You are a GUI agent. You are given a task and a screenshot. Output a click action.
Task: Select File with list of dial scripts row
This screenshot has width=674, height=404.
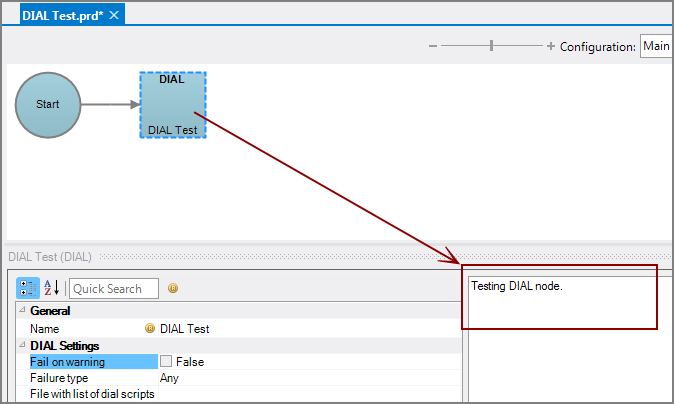(x=239, y=394)
